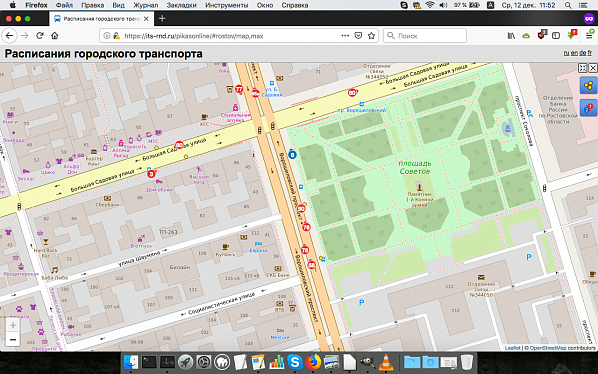Select the Расписания городского транспорта tab

coord(102,19)
